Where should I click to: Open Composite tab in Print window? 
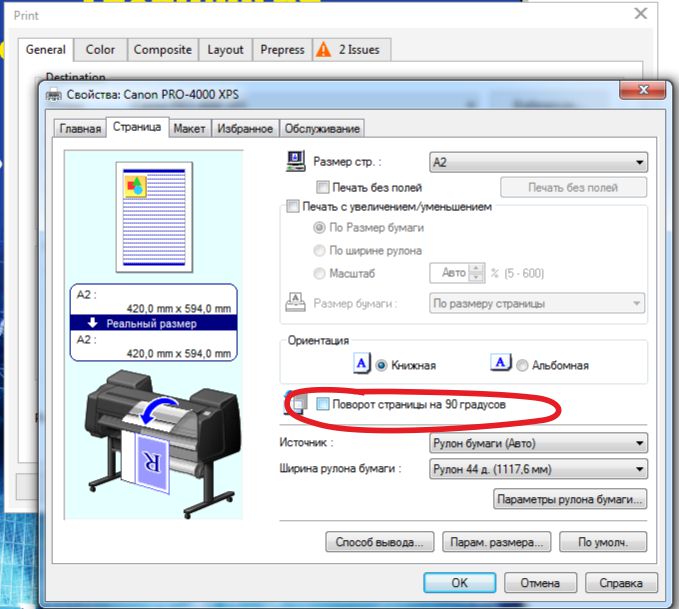(x=163, y=49)
